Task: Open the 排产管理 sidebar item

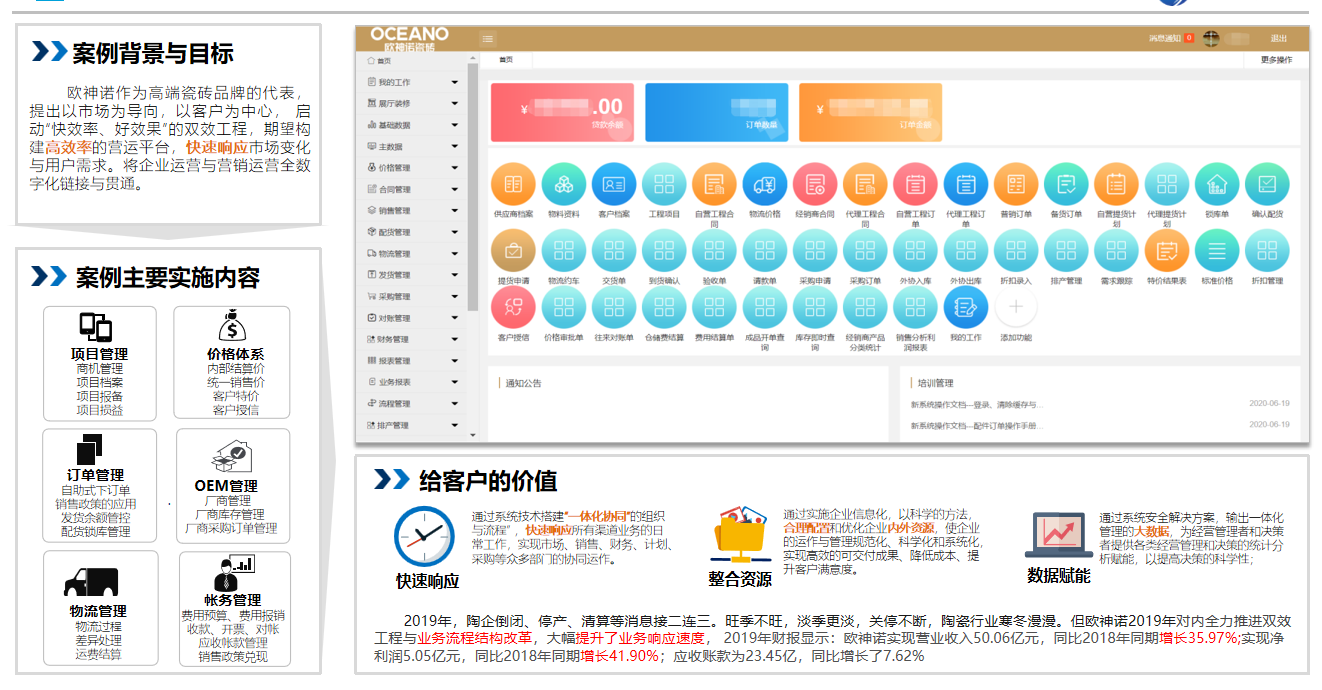Action: pyautogui.click(x=411, y=425)
